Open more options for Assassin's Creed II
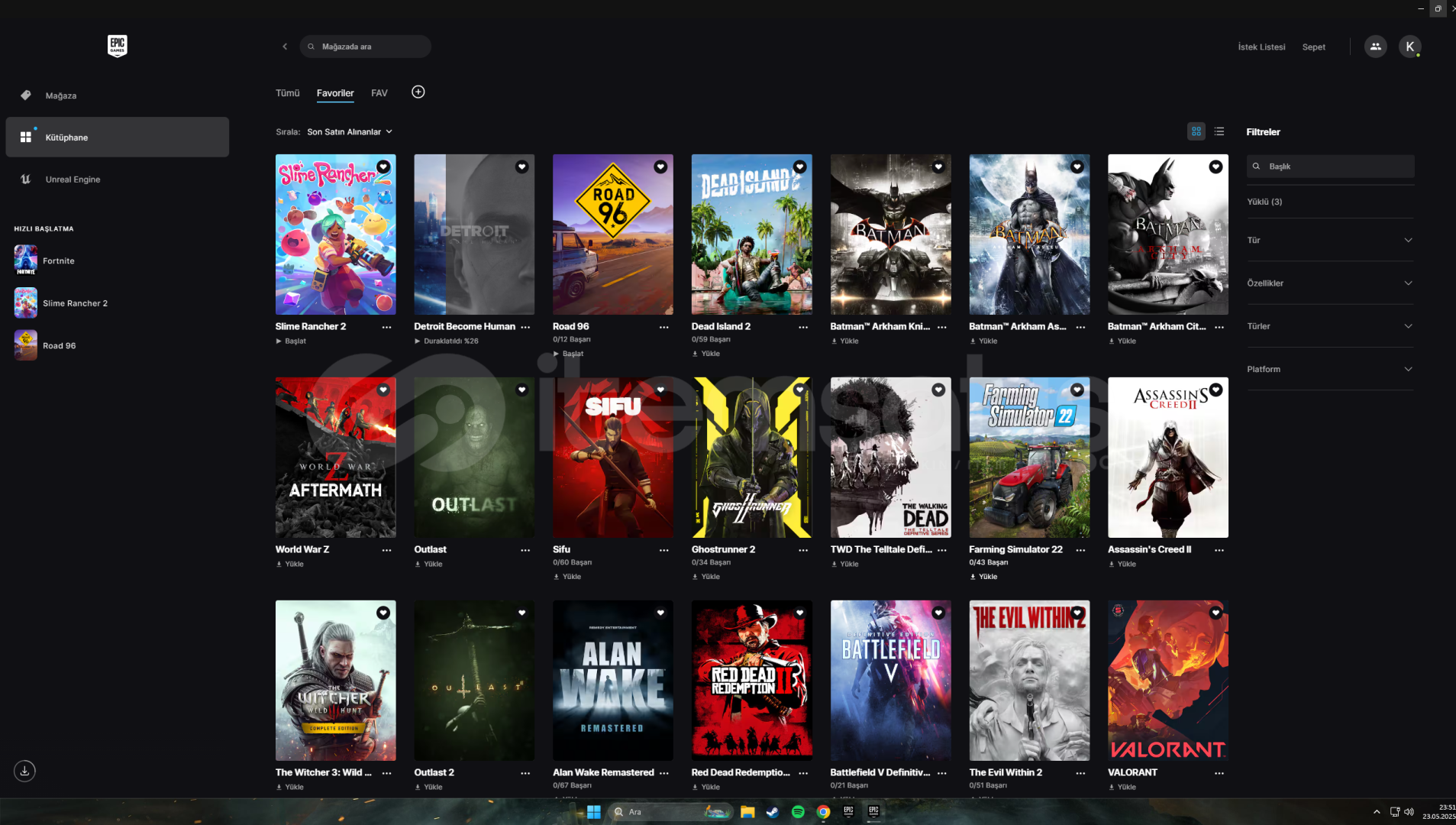Screen dimensions: 1456x825 pyautogui.click(x=1219, y=550)
